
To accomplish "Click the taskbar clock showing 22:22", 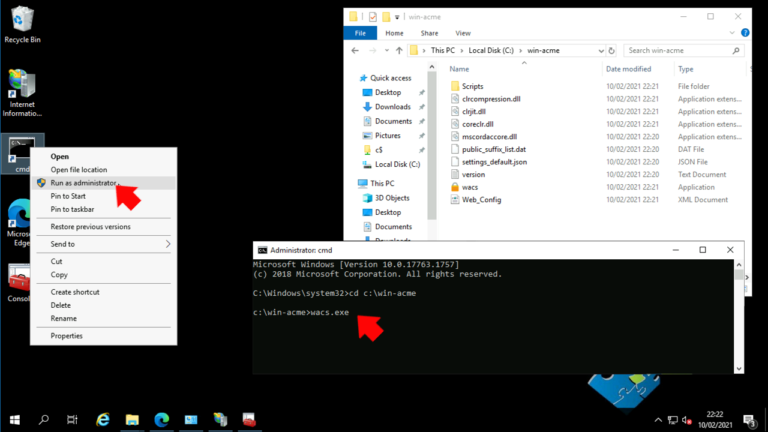I will (x=715, y=420).
